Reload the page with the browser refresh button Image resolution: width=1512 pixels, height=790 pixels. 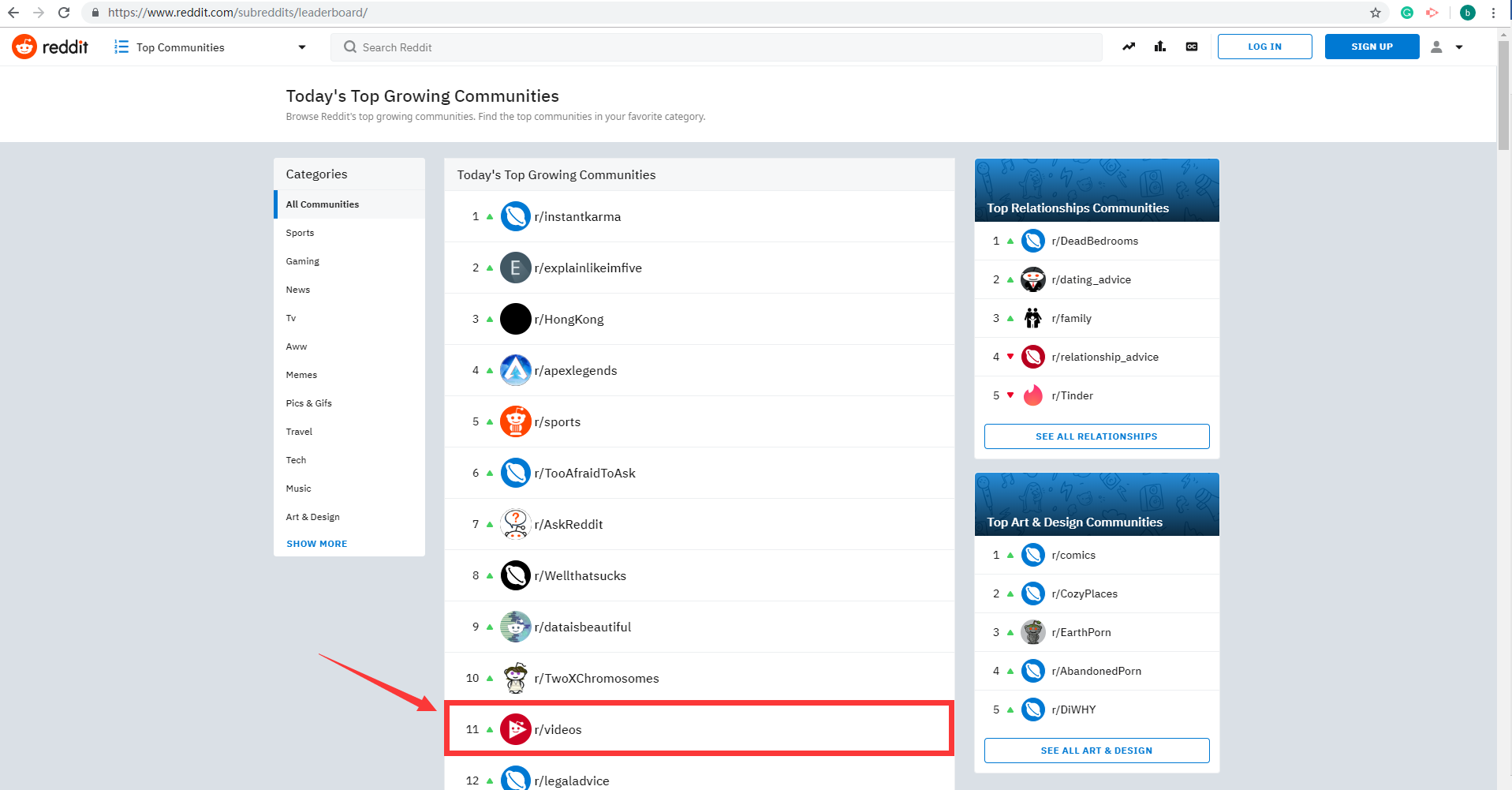pyautogui.click(x=64, y=13)
